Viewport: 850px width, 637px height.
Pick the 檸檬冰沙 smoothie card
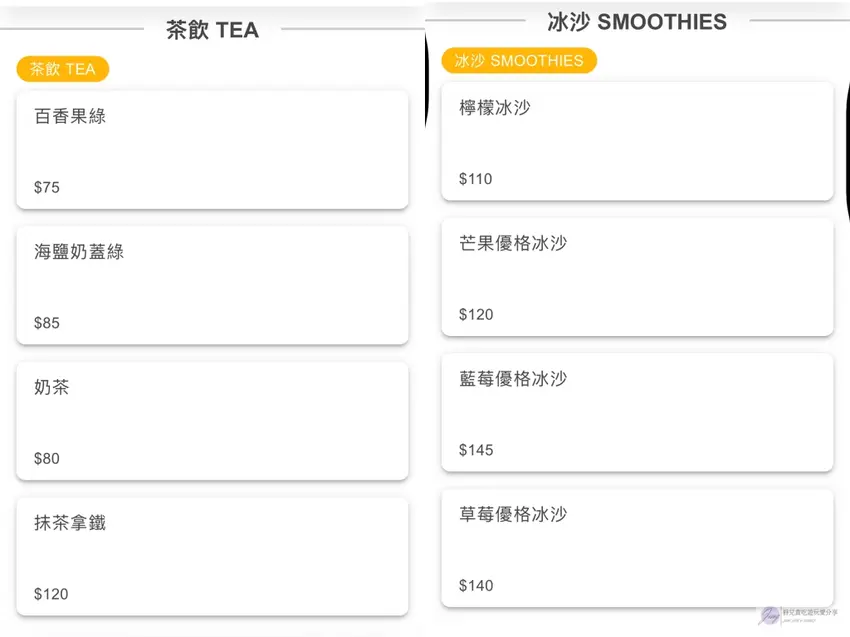(x=637, y=141)
